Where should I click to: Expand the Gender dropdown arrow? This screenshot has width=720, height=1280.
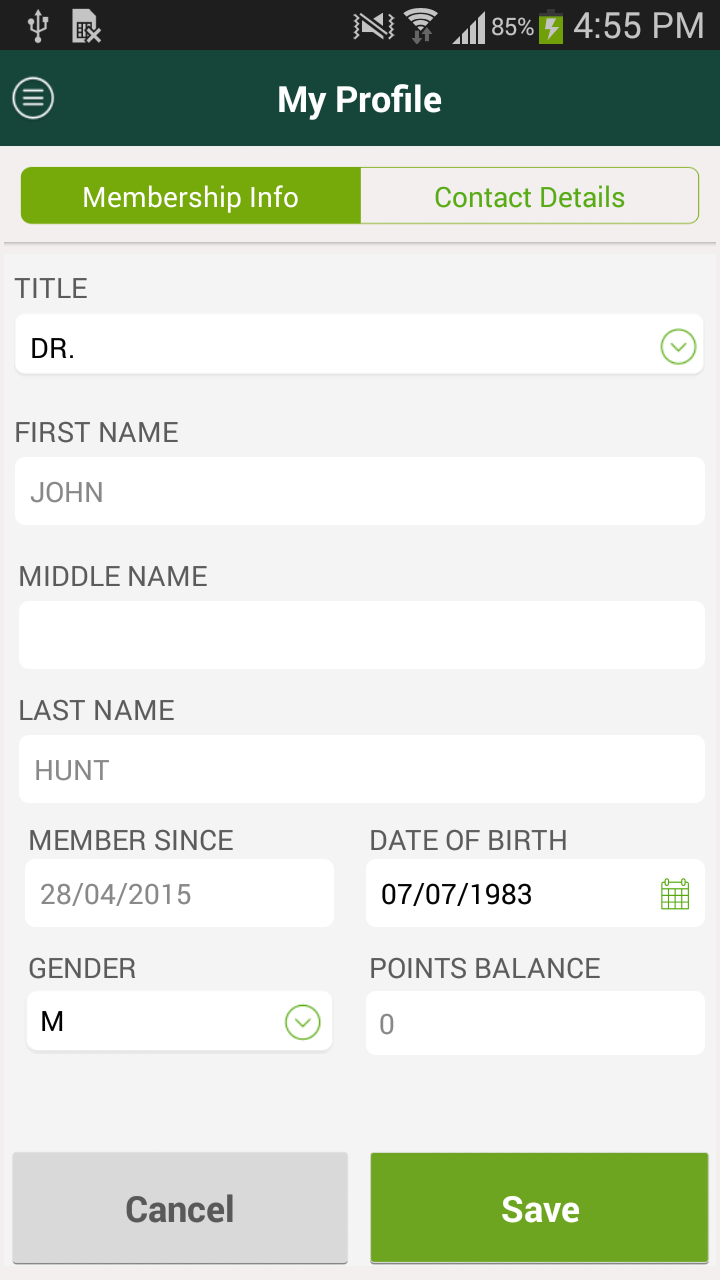[x=302, y=1022]
